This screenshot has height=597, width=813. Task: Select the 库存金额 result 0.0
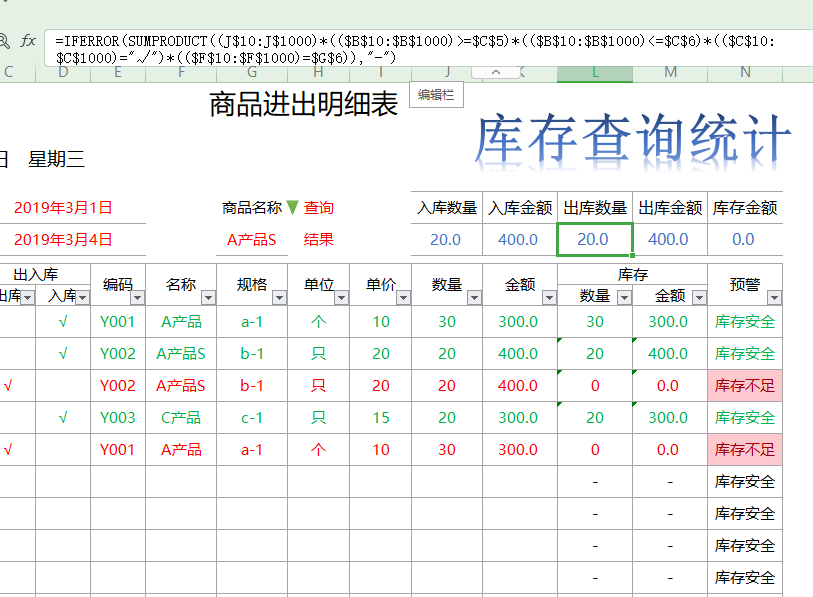[x=745, y=240]
